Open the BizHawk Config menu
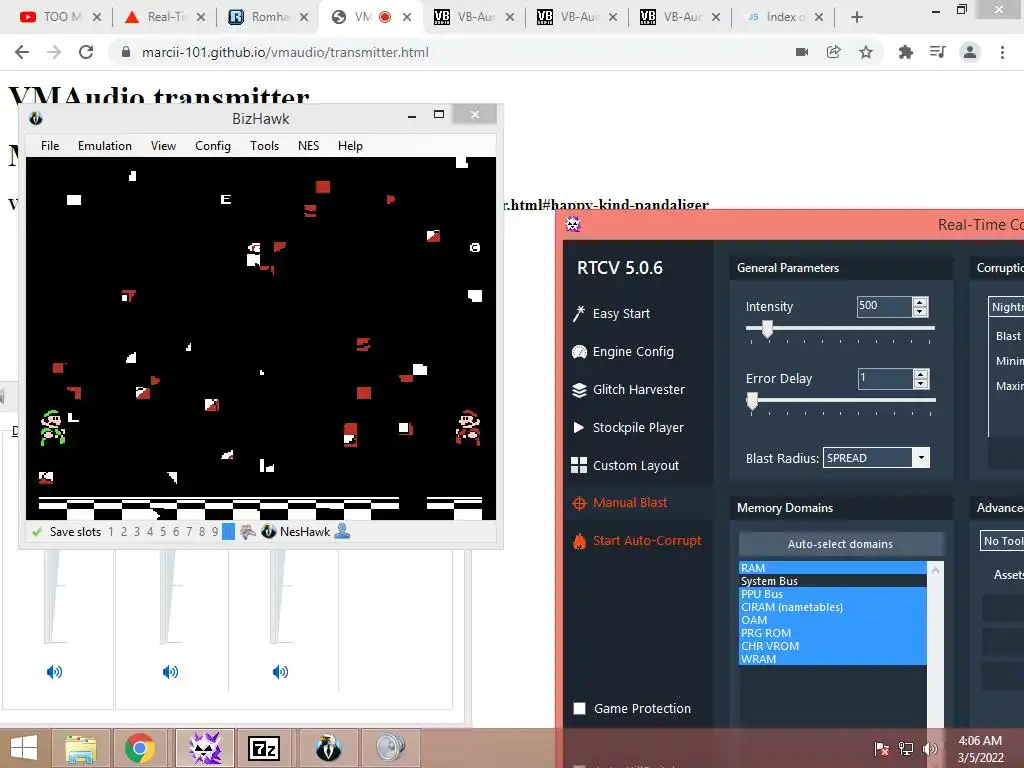This screenshot has width=1024, height=768. tap(213, 146)
